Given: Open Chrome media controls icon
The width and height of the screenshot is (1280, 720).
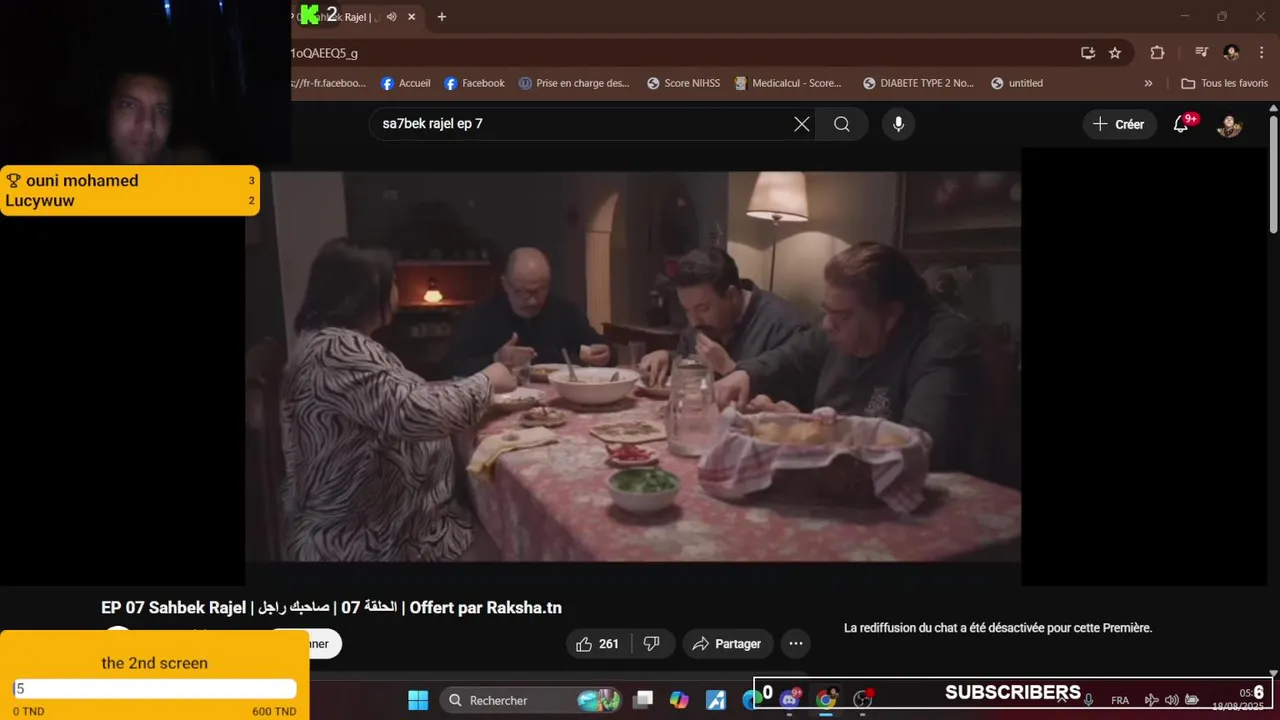Looking at the screenshot, I should click(x=1202, y=53).
